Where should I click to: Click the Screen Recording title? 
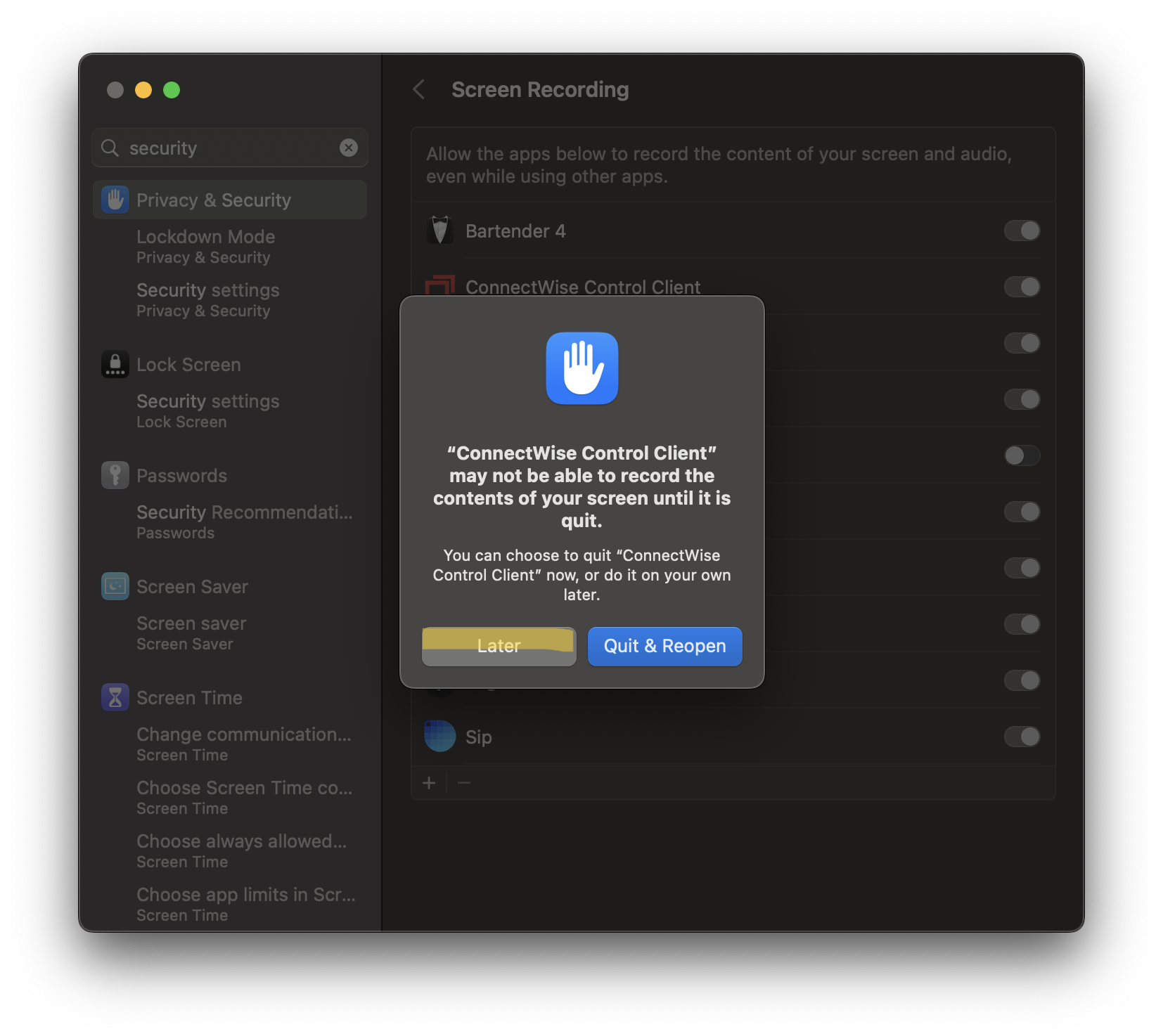click(x=540, y=89)
